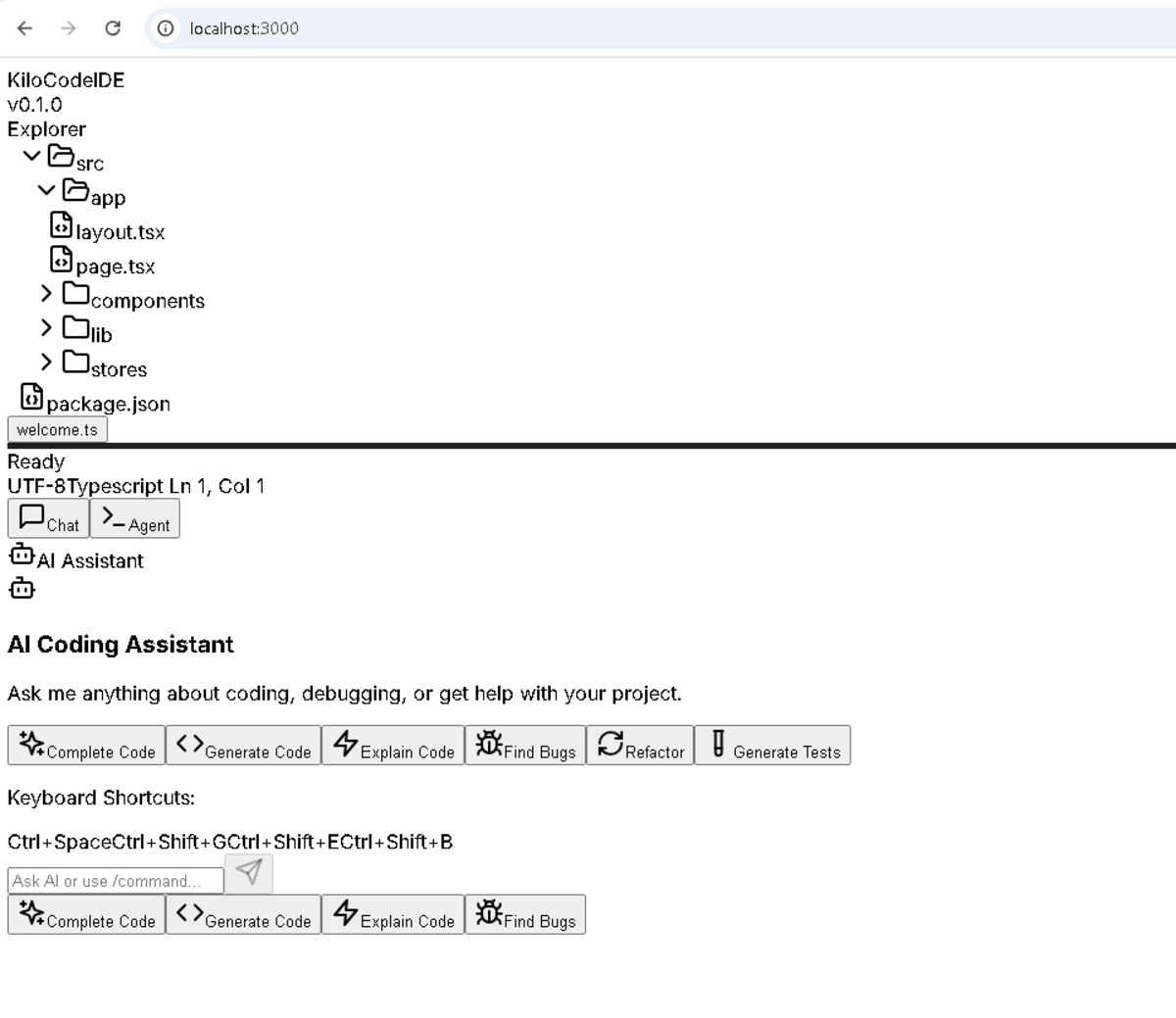Click Explain Code above Keyboard Shortcuts

tap(393, 745)
